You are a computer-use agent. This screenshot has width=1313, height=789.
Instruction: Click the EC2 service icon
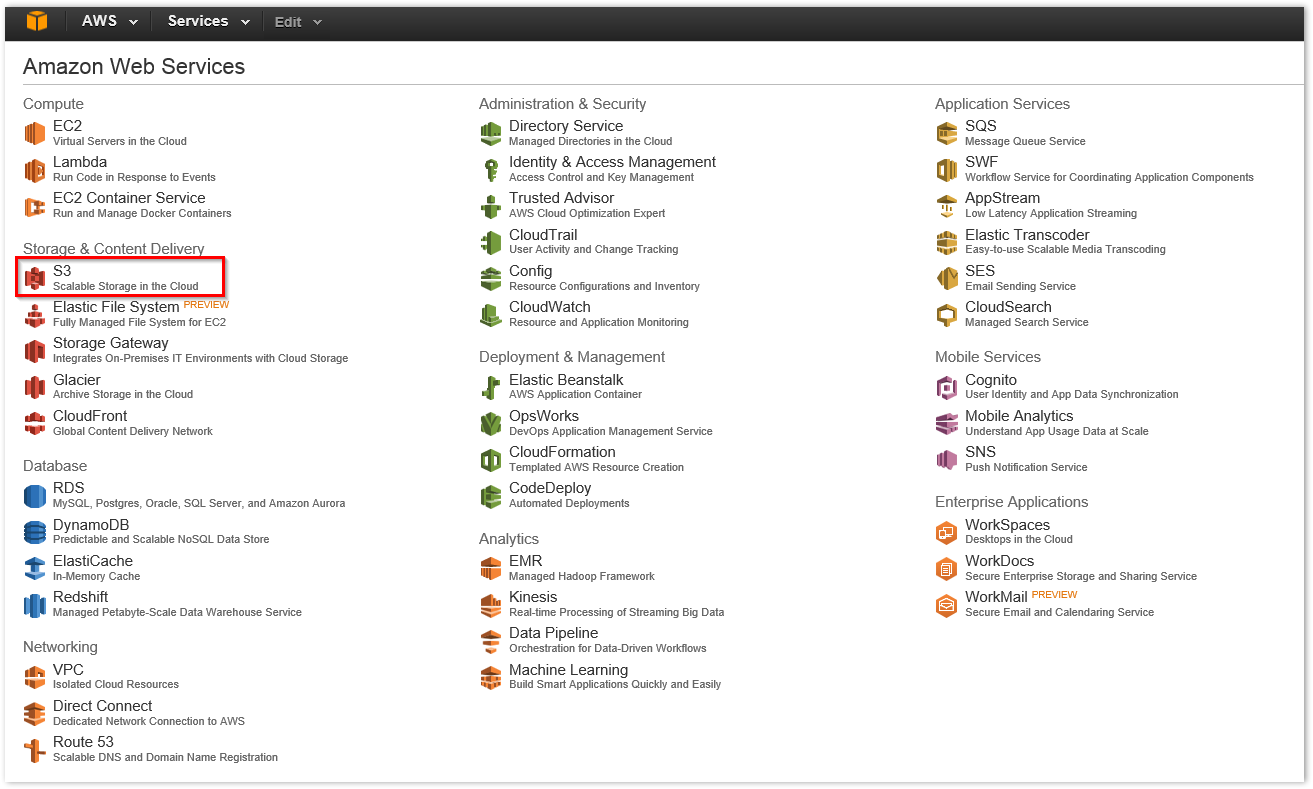[35, 133]
